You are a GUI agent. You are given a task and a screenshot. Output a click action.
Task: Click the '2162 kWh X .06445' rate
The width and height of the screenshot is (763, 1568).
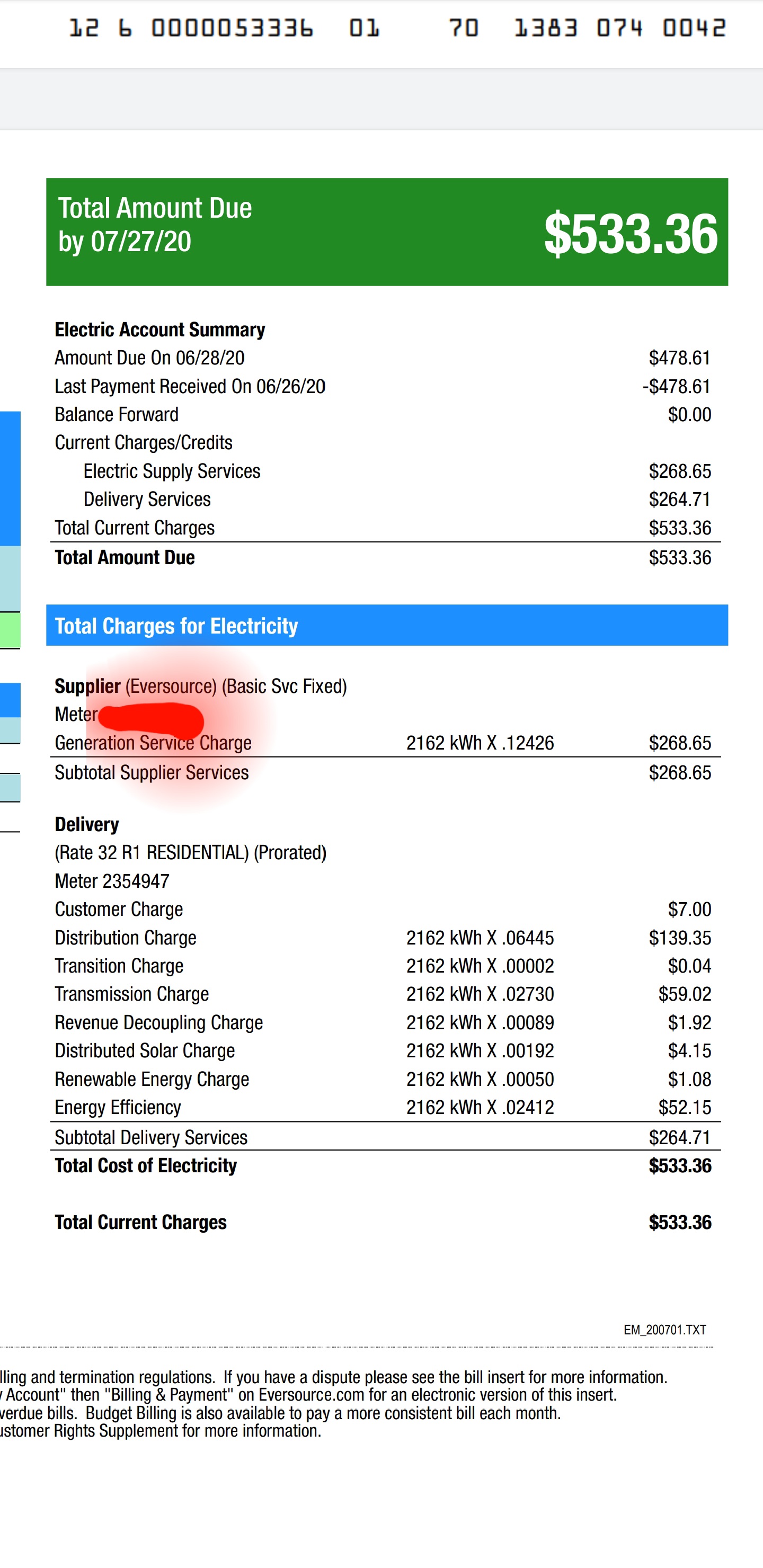click(480, 938)
